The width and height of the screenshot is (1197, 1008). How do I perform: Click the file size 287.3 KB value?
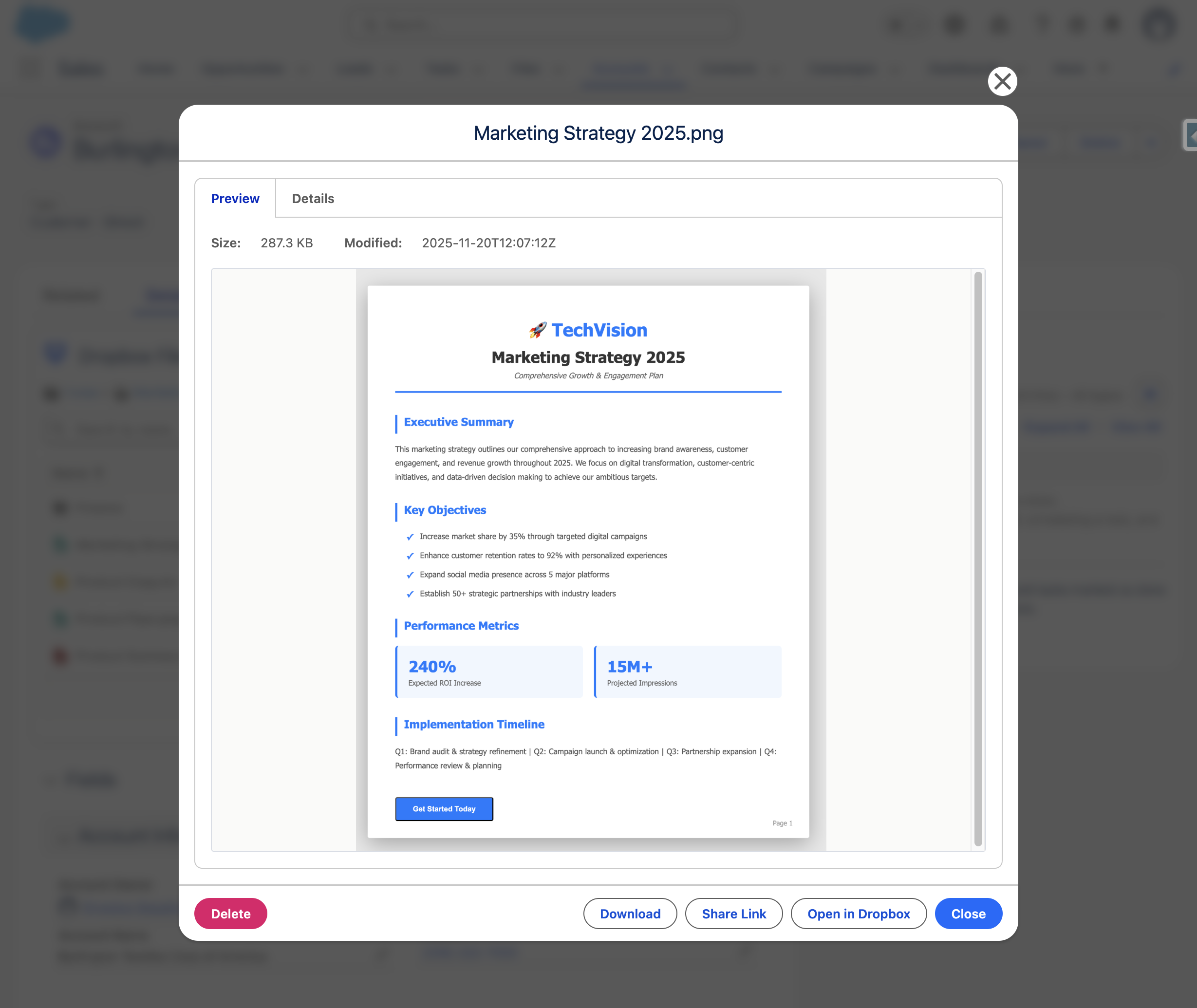point(287,243)
